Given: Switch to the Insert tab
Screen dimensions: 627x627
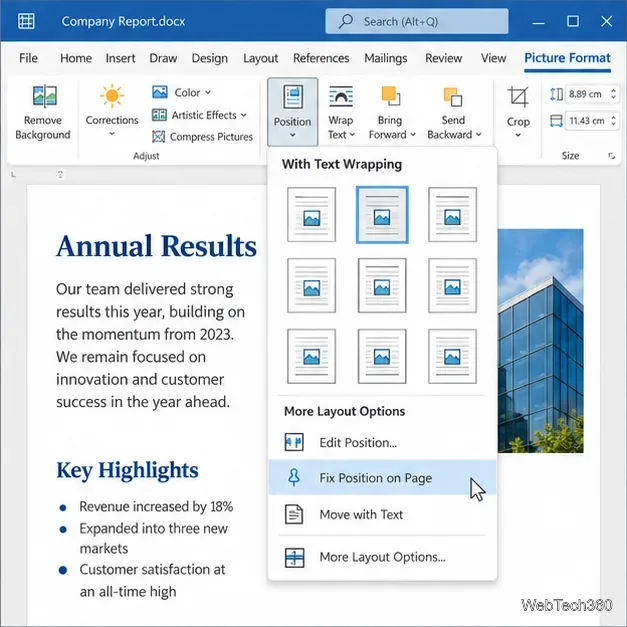Looking at the screenshot, I should [x=120, y=58].
